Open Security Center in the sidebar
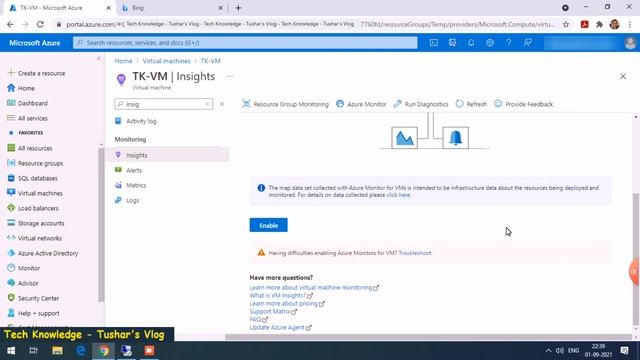The width and height of the screenshot is (640, 360). coord(33,298)
